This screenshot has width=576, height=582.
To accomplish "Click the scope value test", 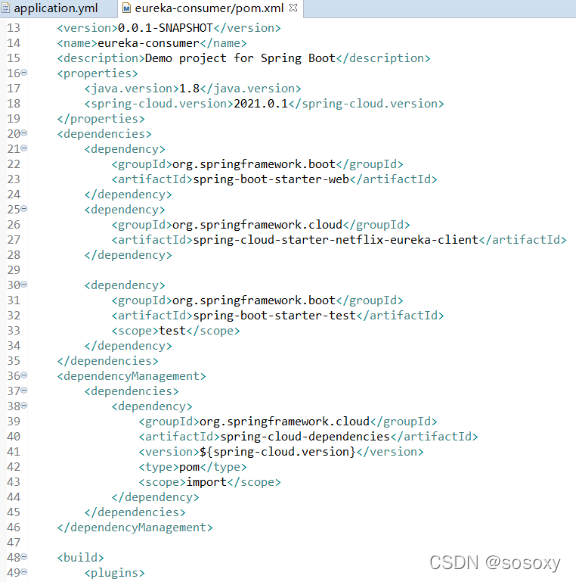I will 172,331.
